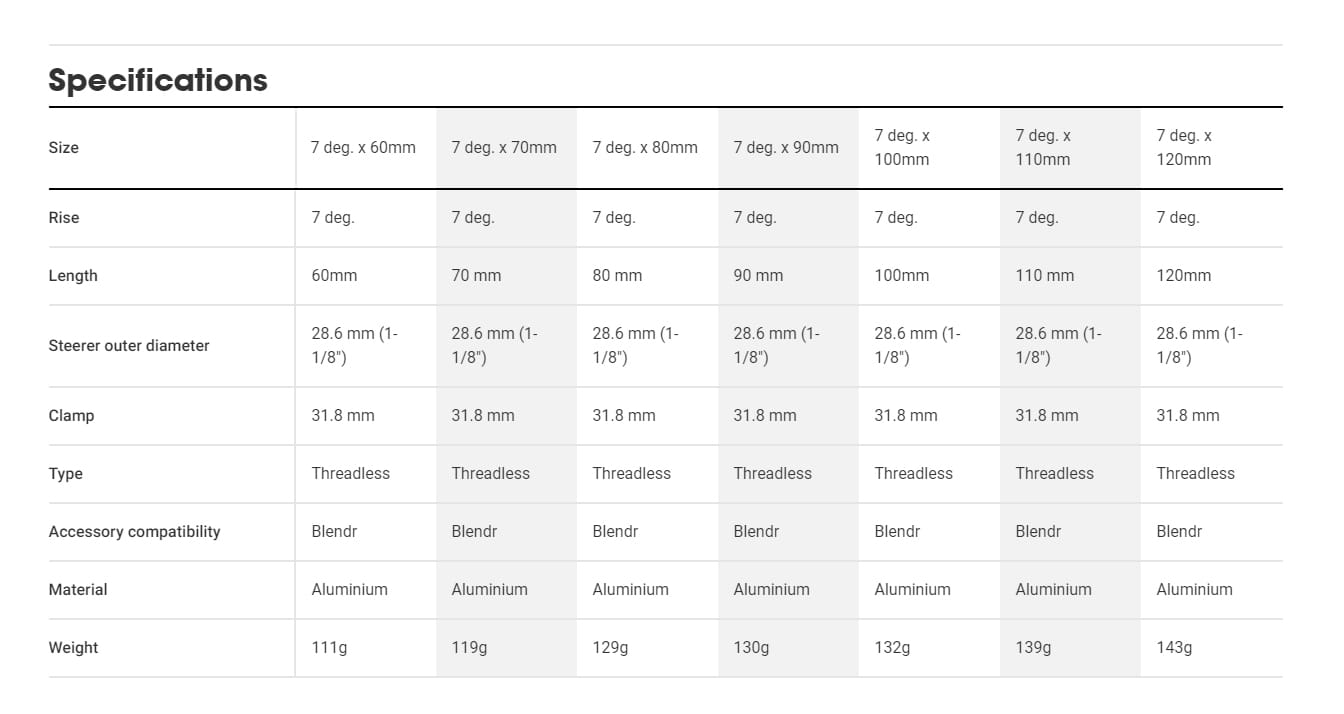
Task: Click the Type row label
Action: point(65,474)
